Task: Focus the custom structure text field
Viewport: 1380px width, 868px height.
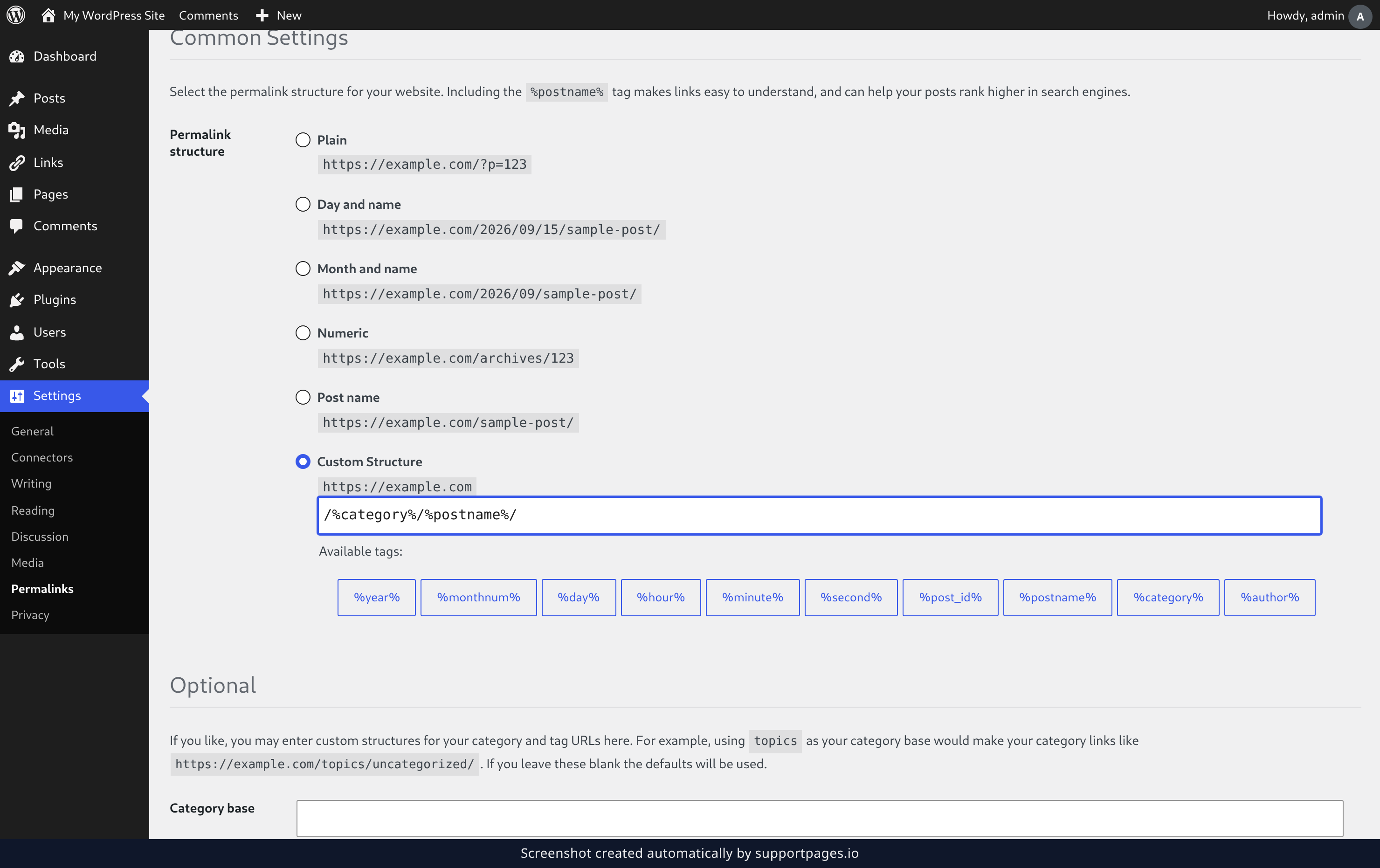Action: (820, 516)
